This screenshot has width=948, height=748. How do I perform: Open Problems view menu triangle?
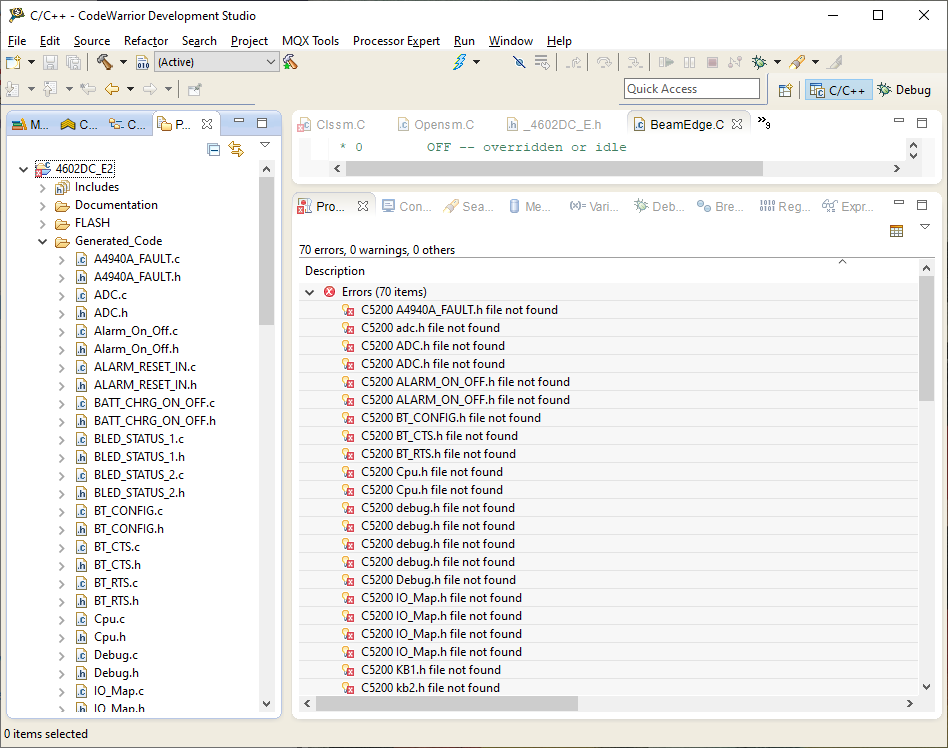tap(925, 227)
